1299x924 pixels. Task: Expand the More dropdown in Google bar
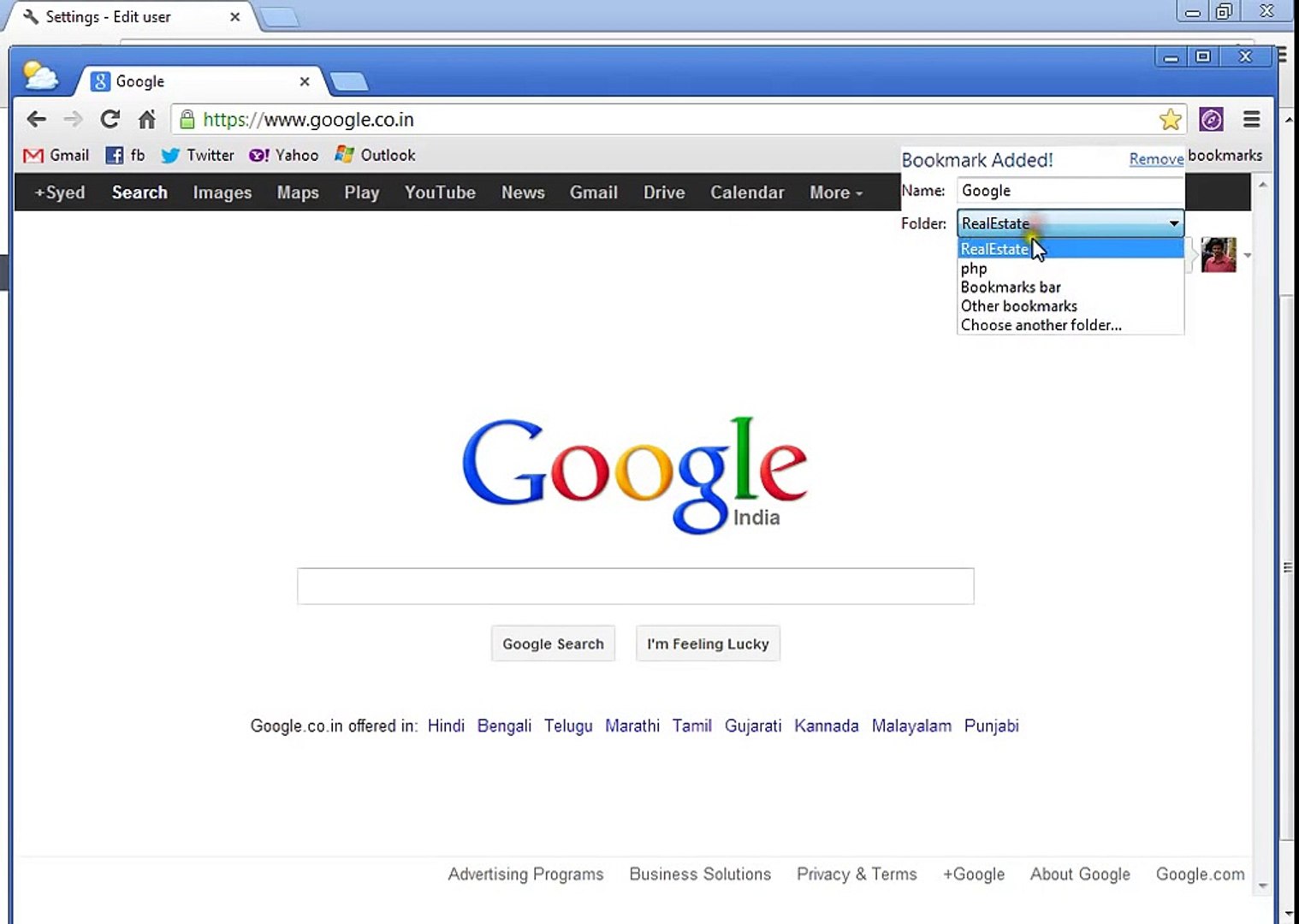tap(836, 192)
